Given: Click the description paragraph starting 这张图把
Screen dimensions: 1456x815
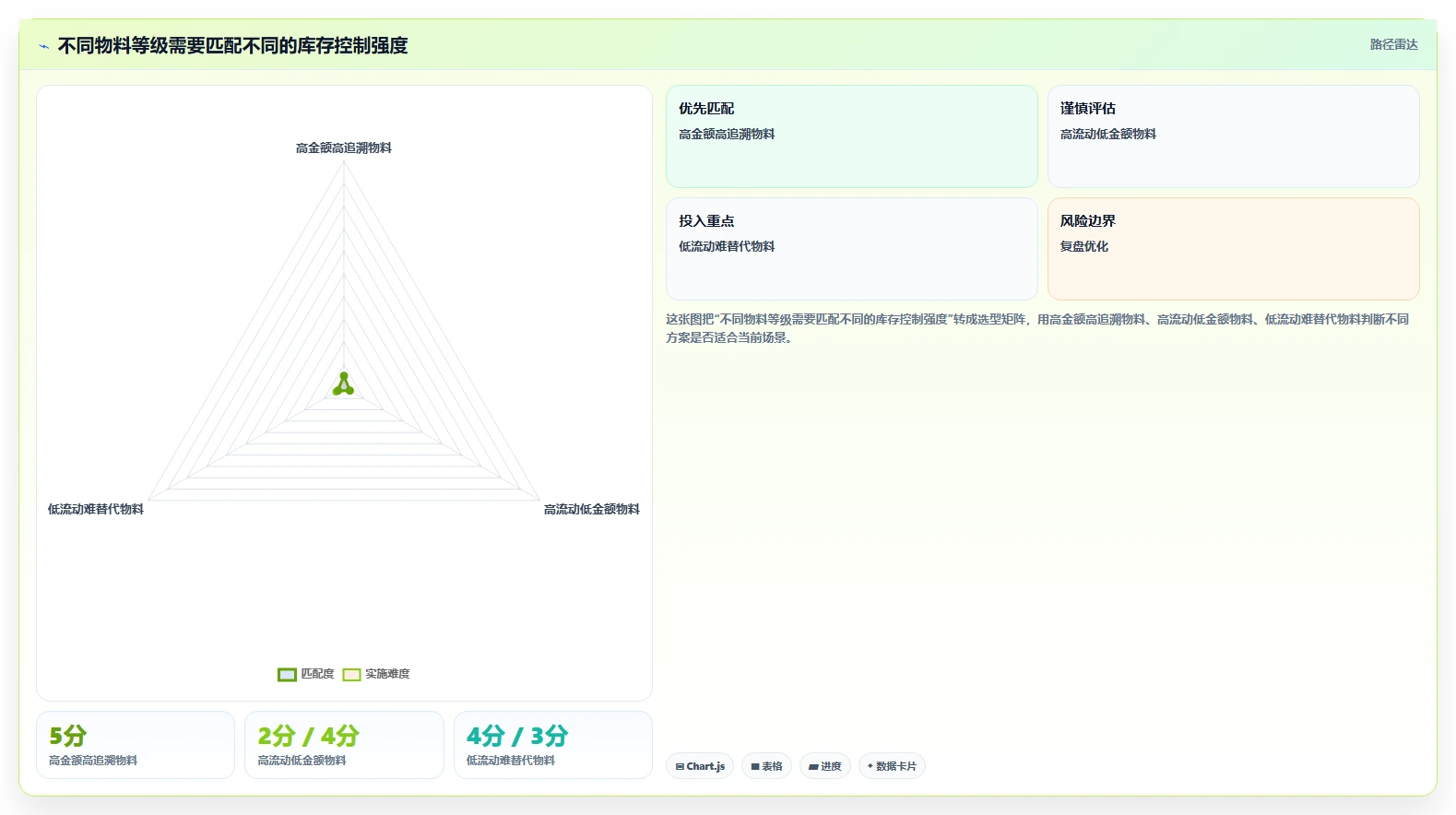Looking at the screenshot, I should [x=1037, y=328].
